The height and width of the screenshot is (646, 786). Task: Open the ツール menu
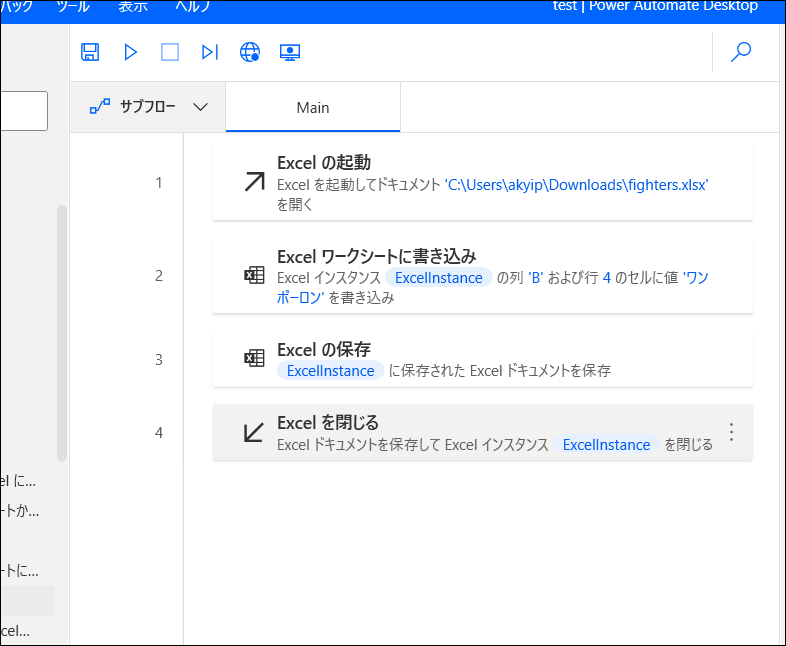73,7
